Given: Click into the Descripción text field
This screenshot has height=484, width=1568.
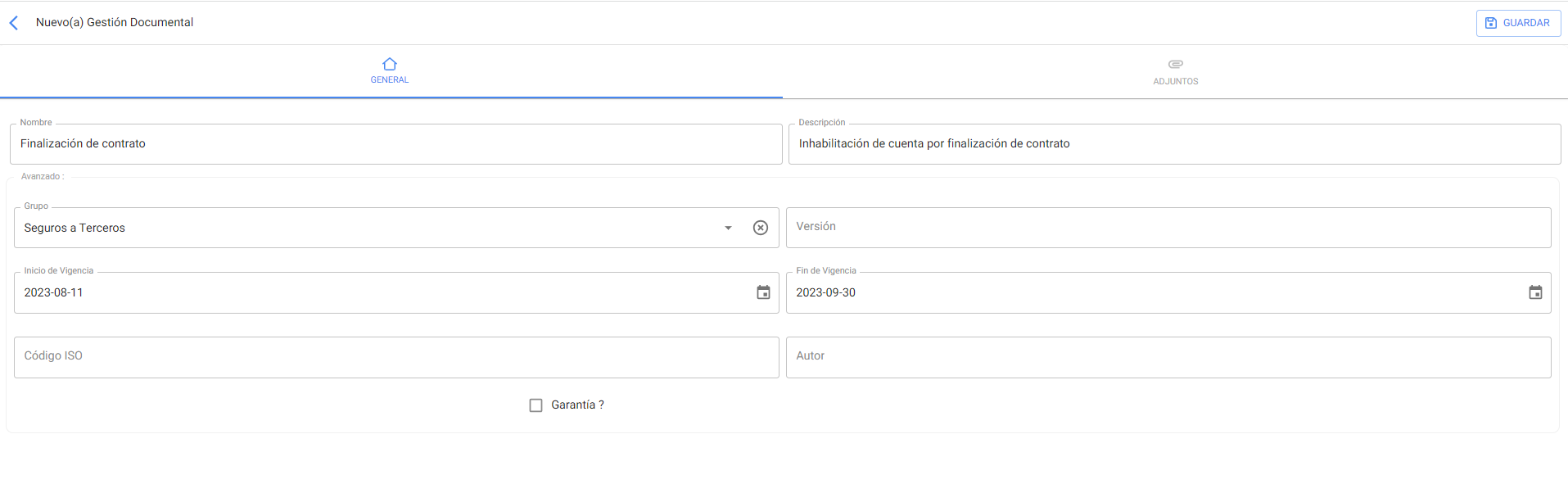Looking at the screenshot, I should tap(1173, 144).
